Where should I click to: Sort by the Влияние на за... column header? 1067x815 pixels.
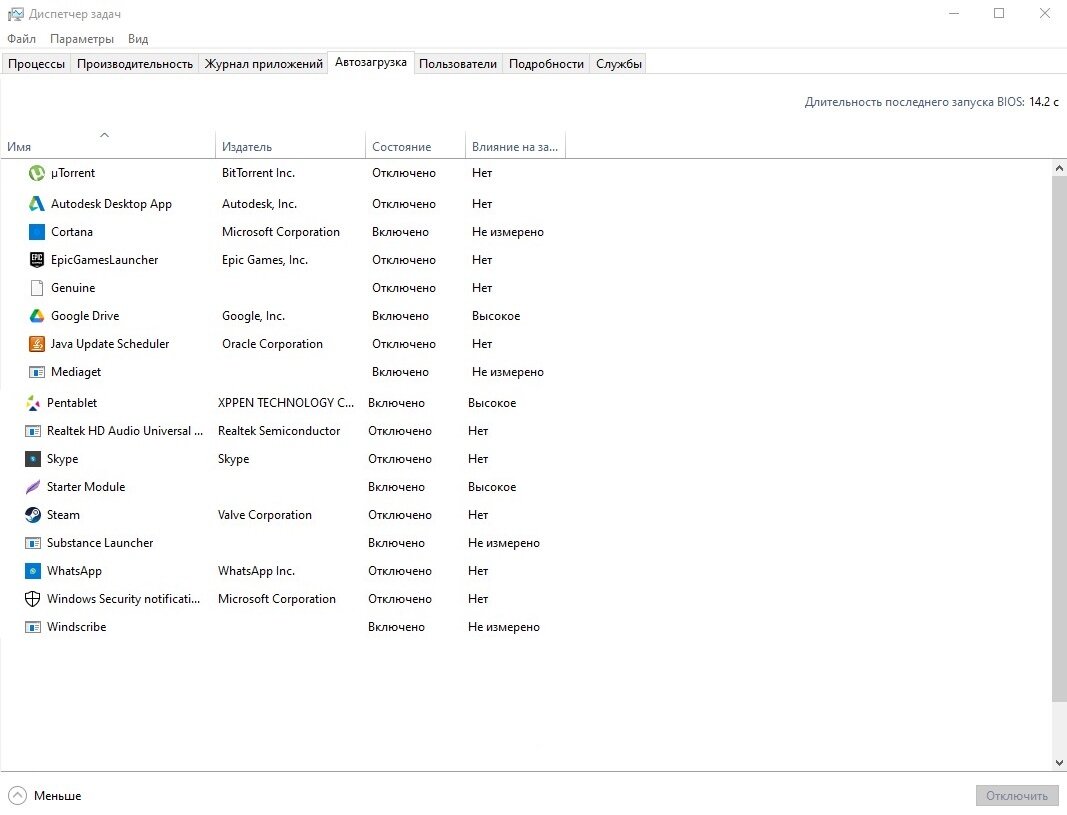pos(515,147)
